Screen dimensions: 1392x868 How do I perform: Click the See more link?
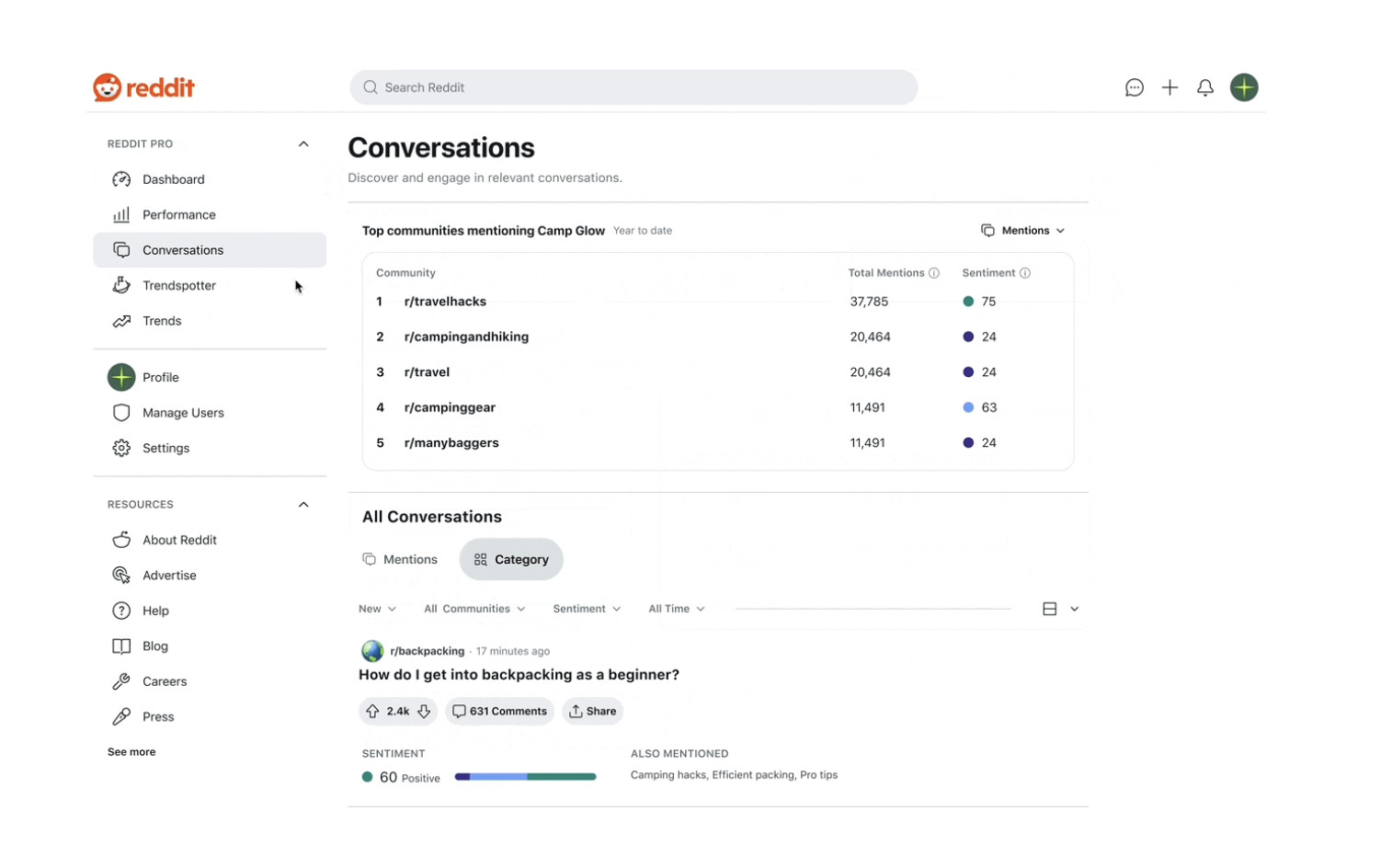pyautogui.click(x=131, y=751)
